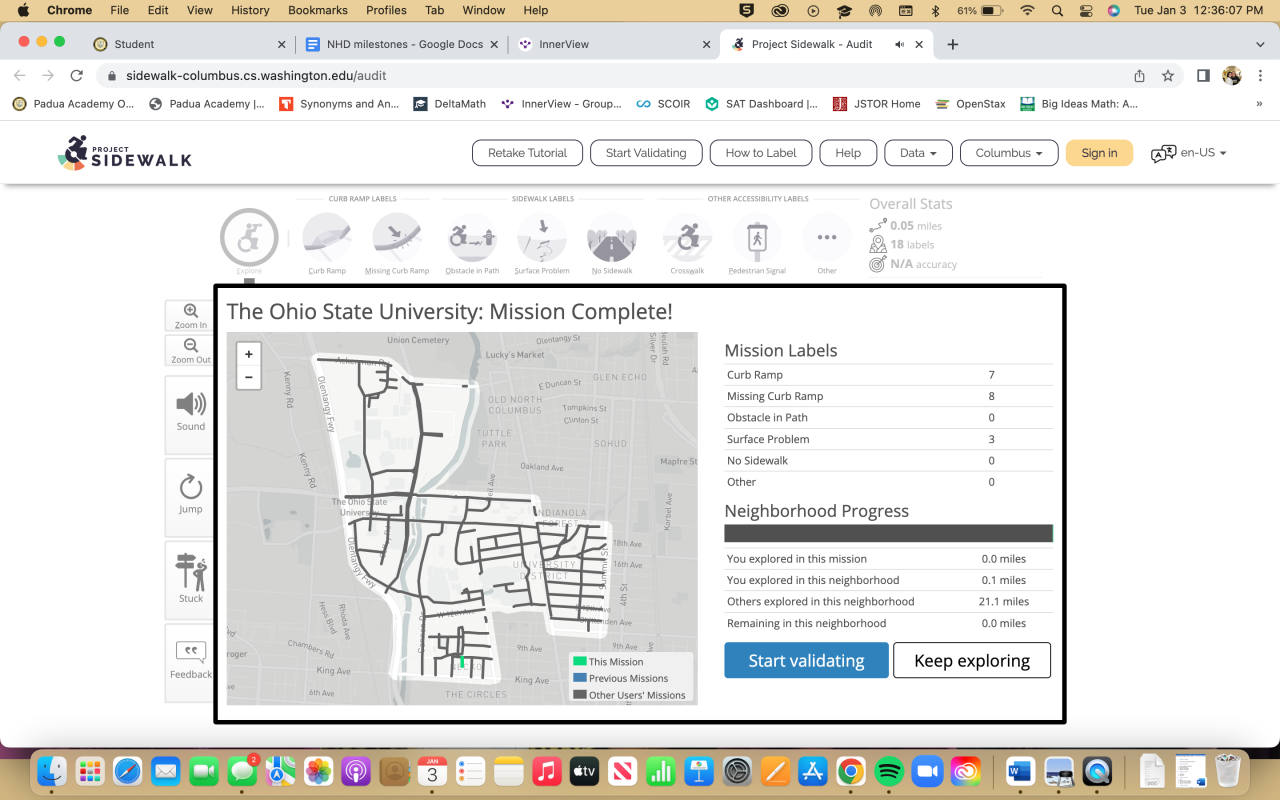
Task: Switch to the InnerView browser tab
Action: [615, 44]
